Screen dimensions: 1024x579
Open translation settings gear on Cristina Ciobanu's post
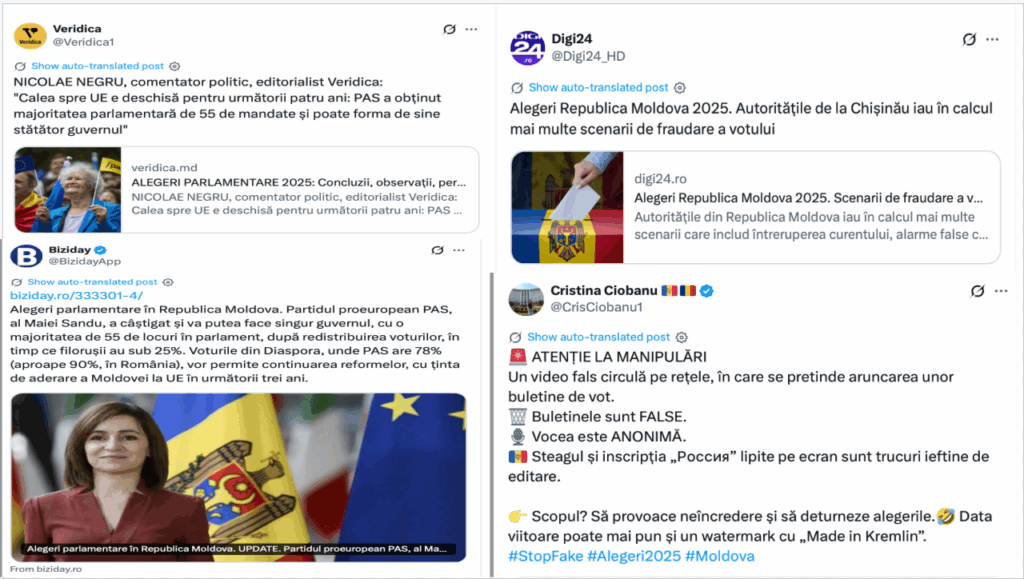(682, 337)
